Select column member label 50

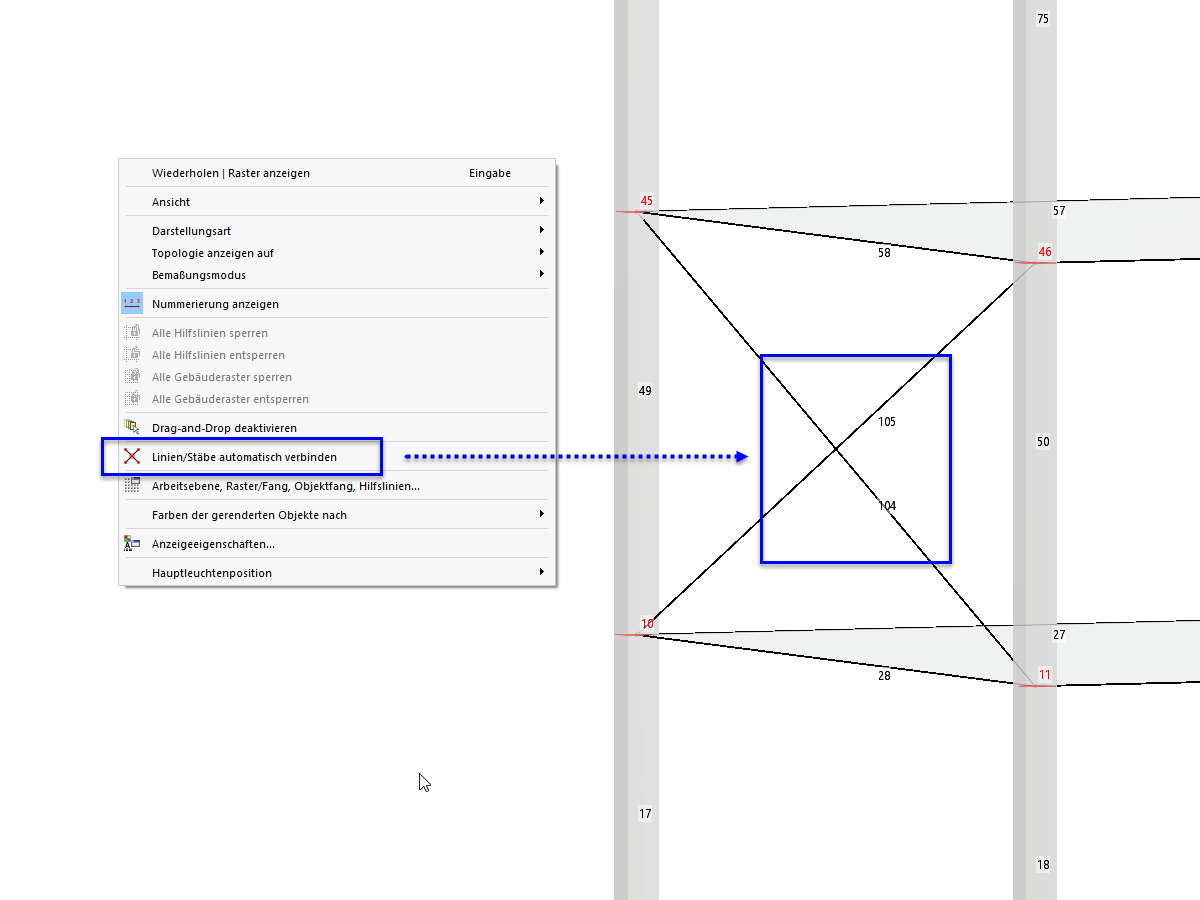point(1043,442)
